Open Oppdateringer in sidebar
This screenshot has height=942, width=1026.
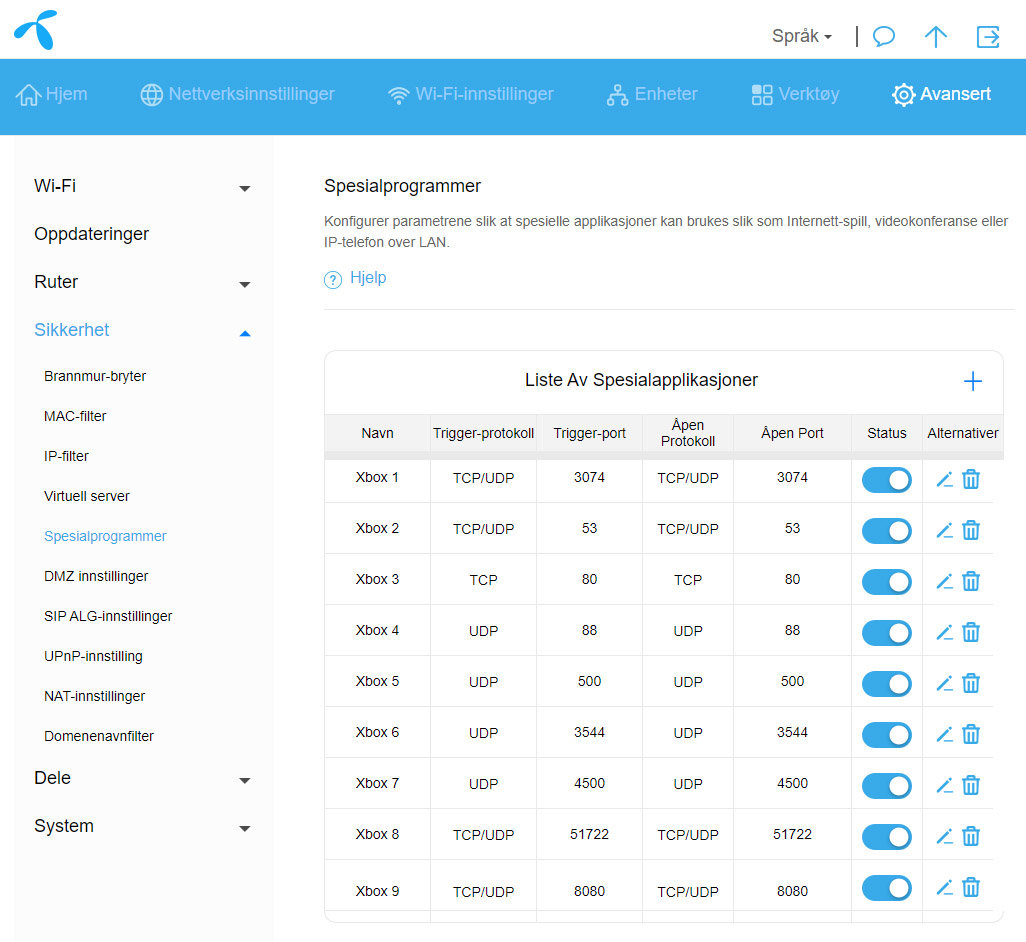tap(92, 234)
